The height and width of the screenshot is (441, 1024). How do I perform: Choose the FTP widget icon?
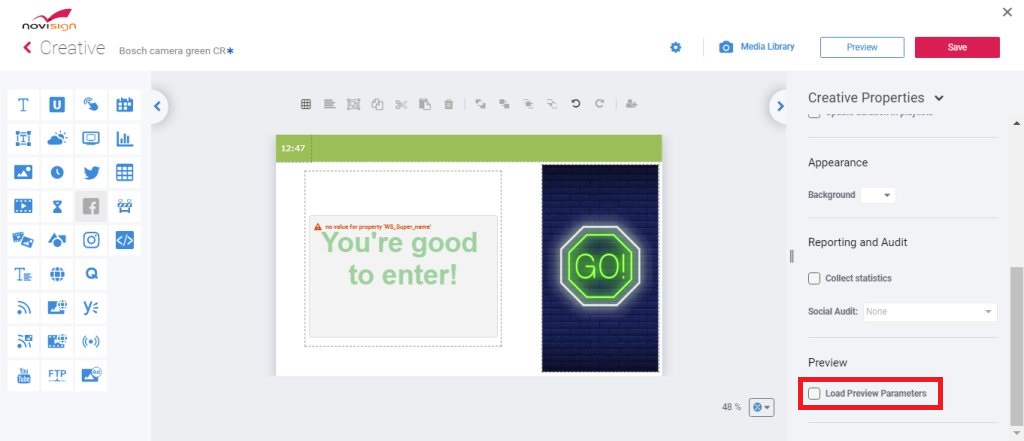pos(57,375)
